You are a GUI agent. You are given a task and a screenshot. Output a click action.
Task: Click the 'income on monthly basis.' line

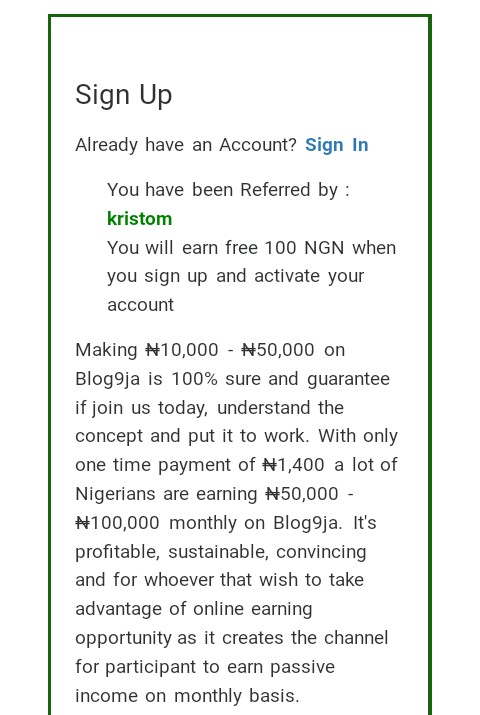187,696
